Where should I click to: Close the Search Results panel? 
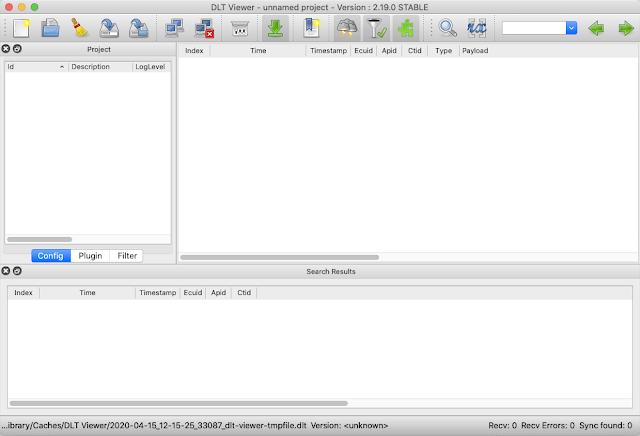pos(6,271)
